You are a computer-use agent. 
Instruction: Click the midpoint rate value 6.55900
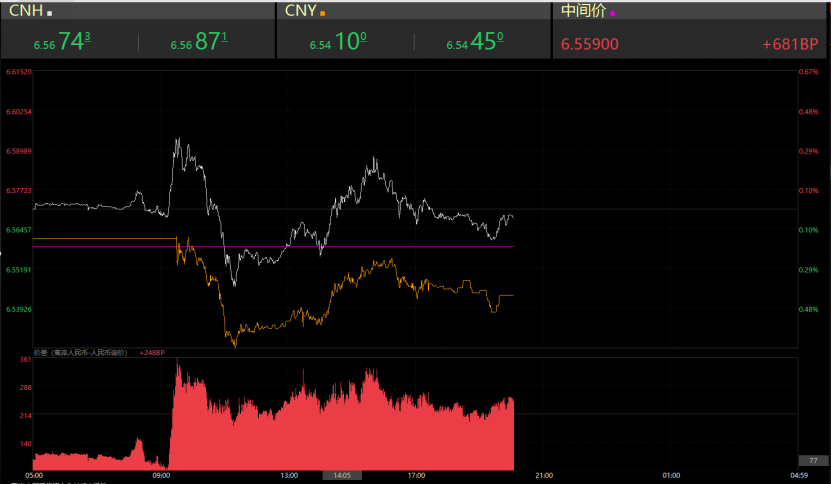click(589, 45)
